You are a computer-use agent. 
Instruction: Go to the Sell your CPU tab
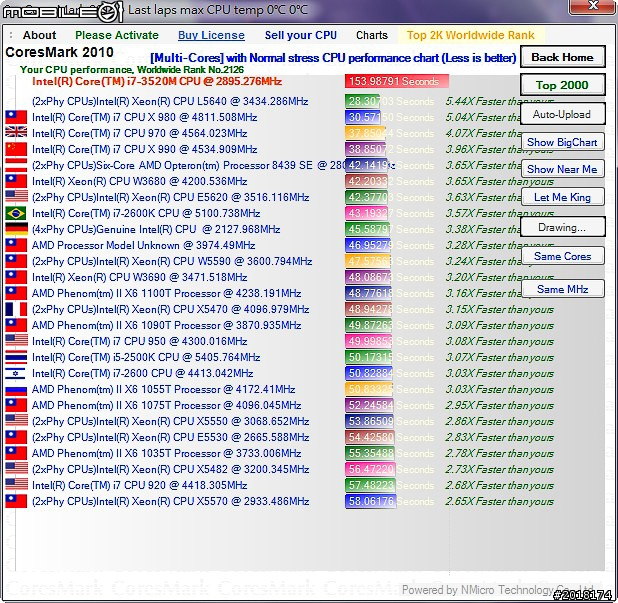click(300, 35)
